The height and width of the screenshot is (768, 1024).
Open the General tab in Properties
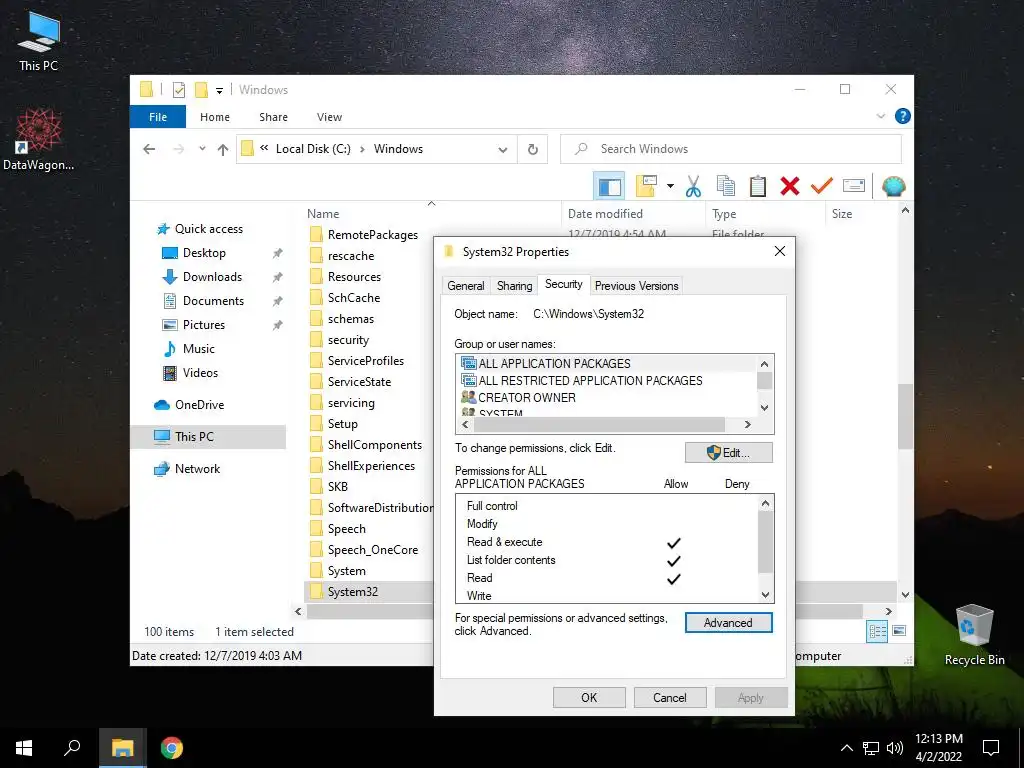point(466,286)
